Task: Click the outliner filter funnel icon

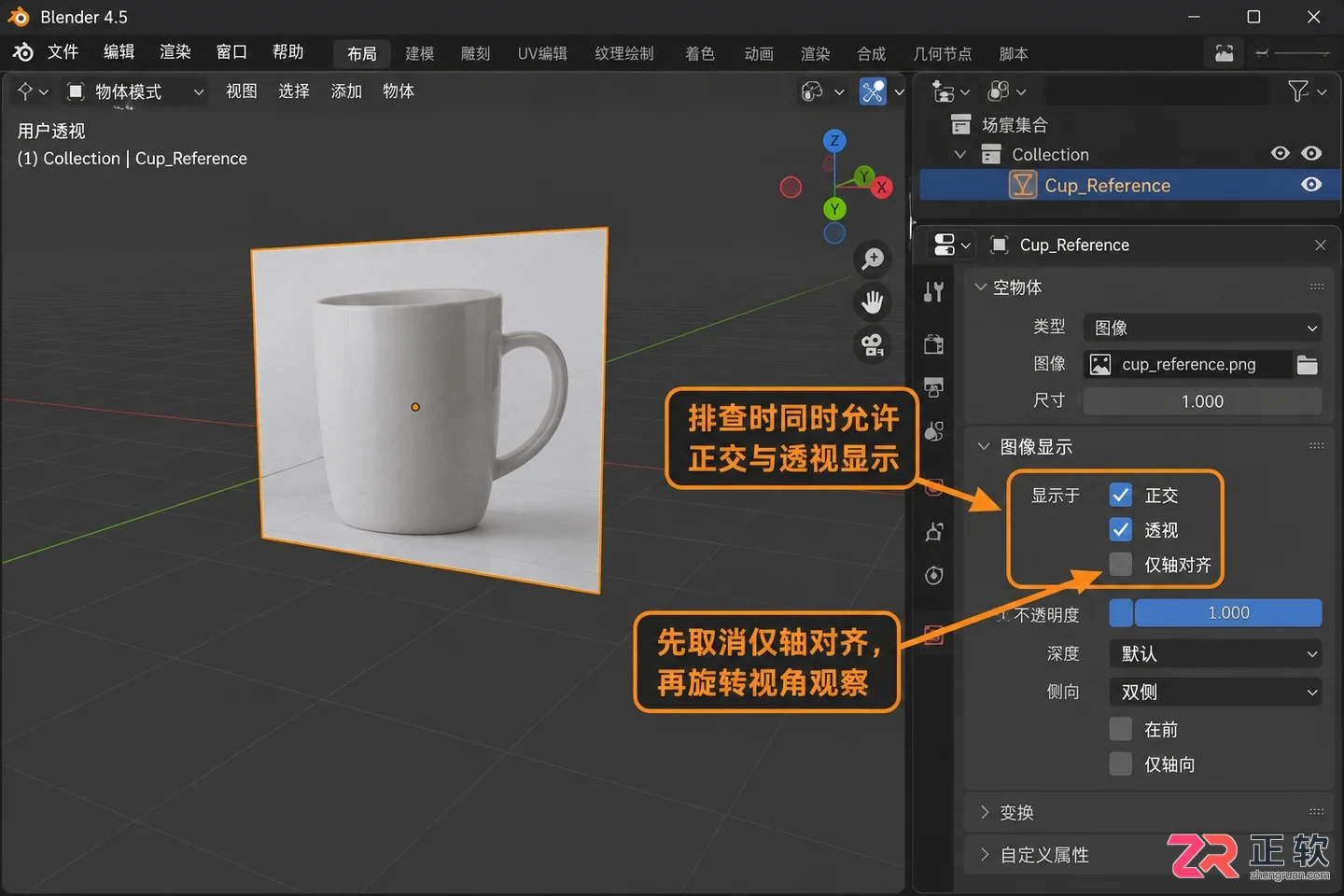Action: click(x=1298, y=91)
